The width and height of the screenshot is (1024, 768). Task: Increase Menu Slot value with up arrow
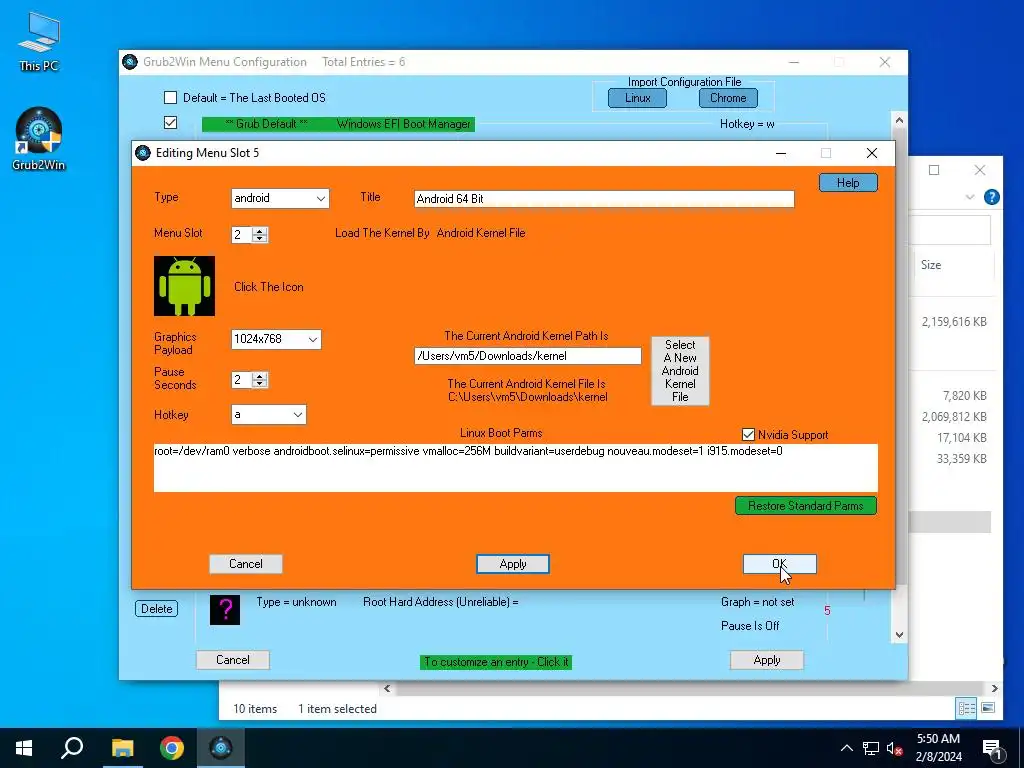coord(260,231)
